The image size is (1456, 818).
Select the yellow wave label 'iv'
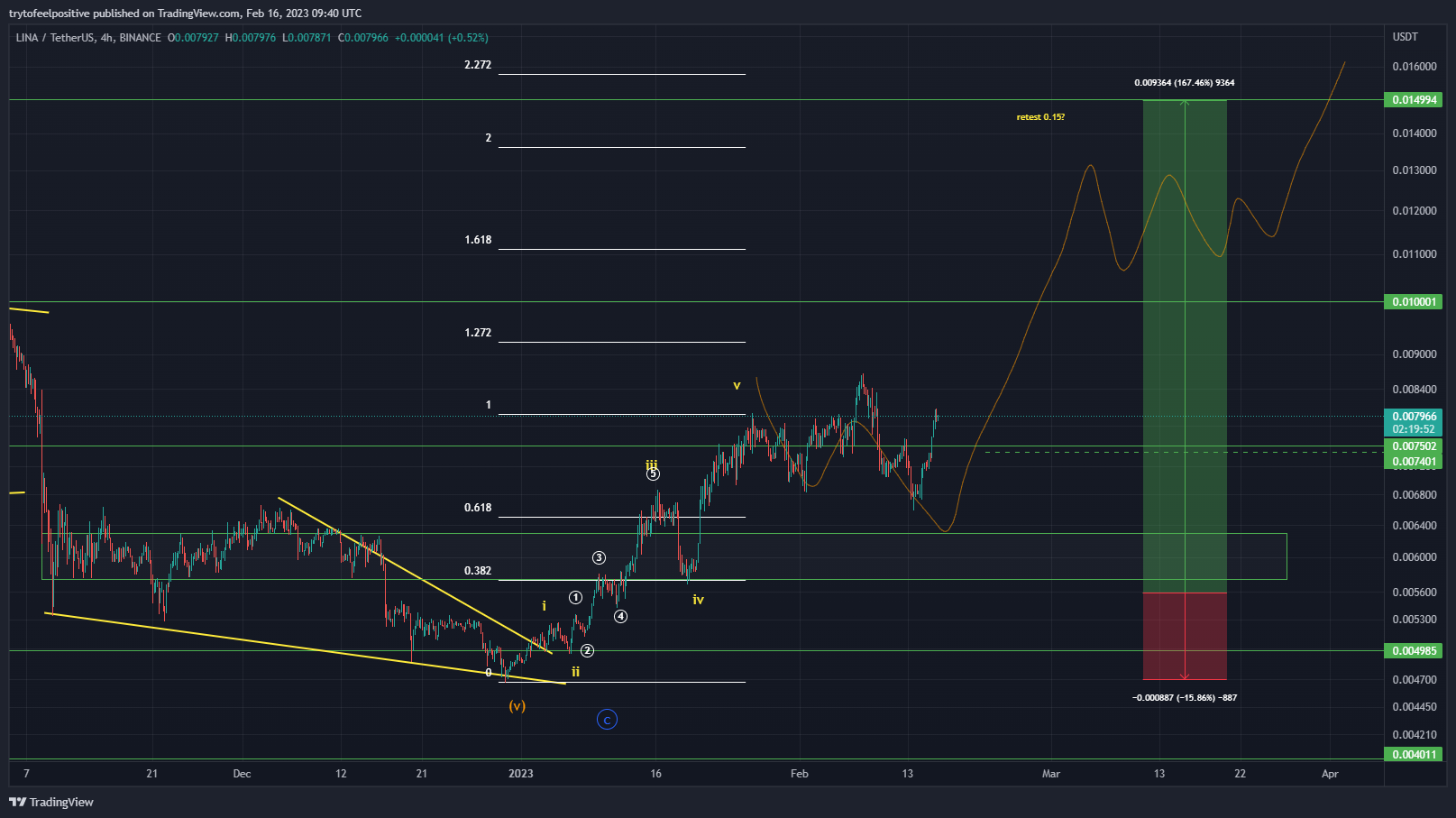(698, 600)
